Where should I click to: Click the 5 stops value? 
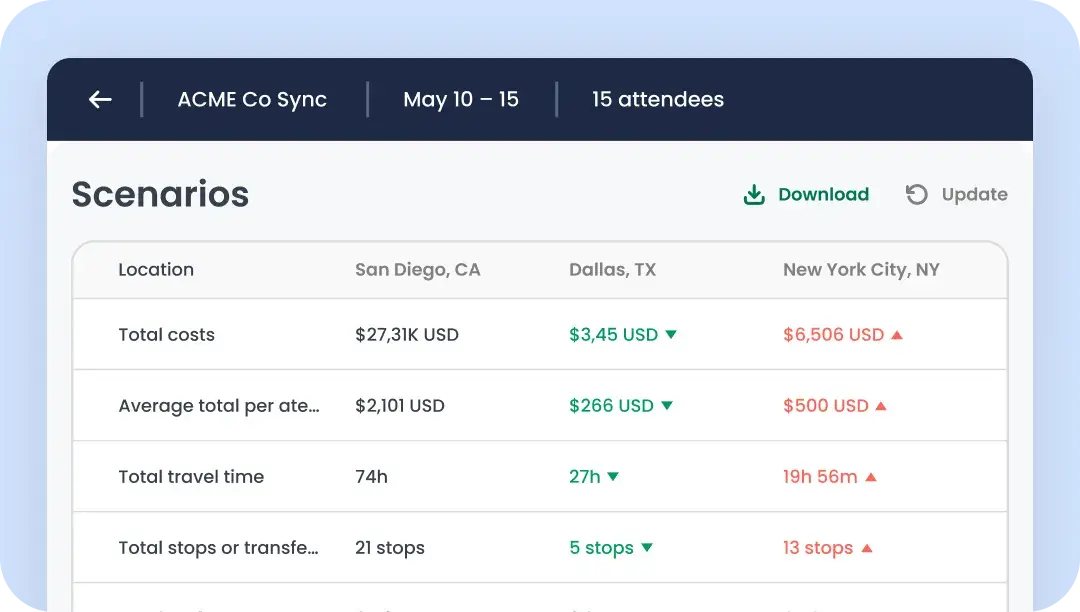point(601,548)
